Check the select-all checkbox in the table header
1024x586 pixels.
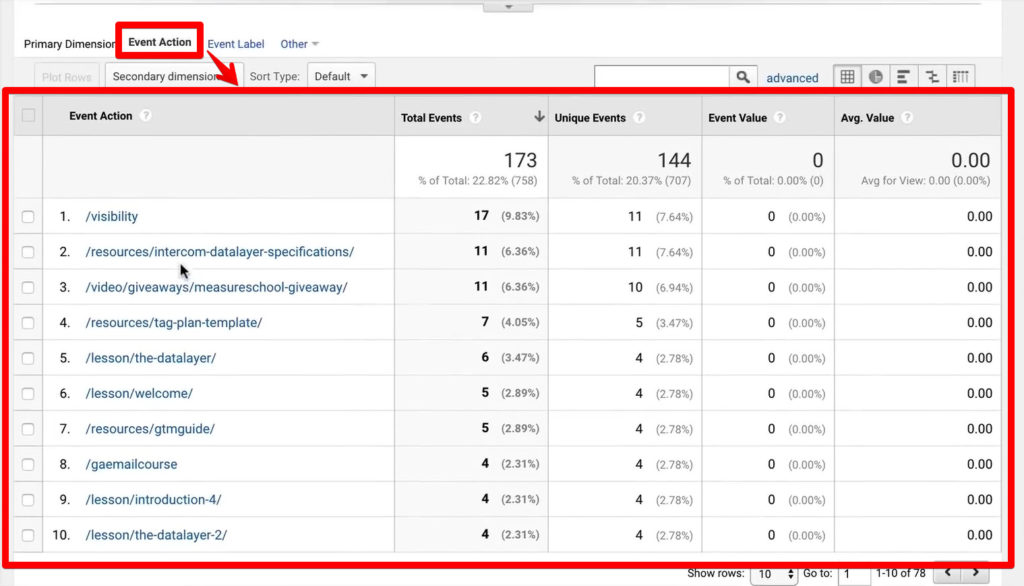click(x=29, y=116)
